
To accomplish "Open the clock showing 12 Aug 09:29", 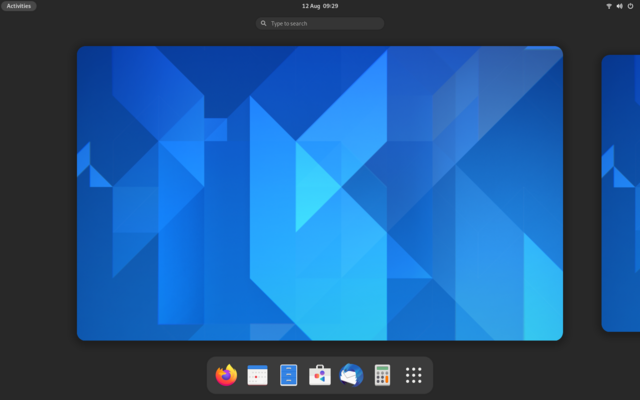I will pos(320,6).
